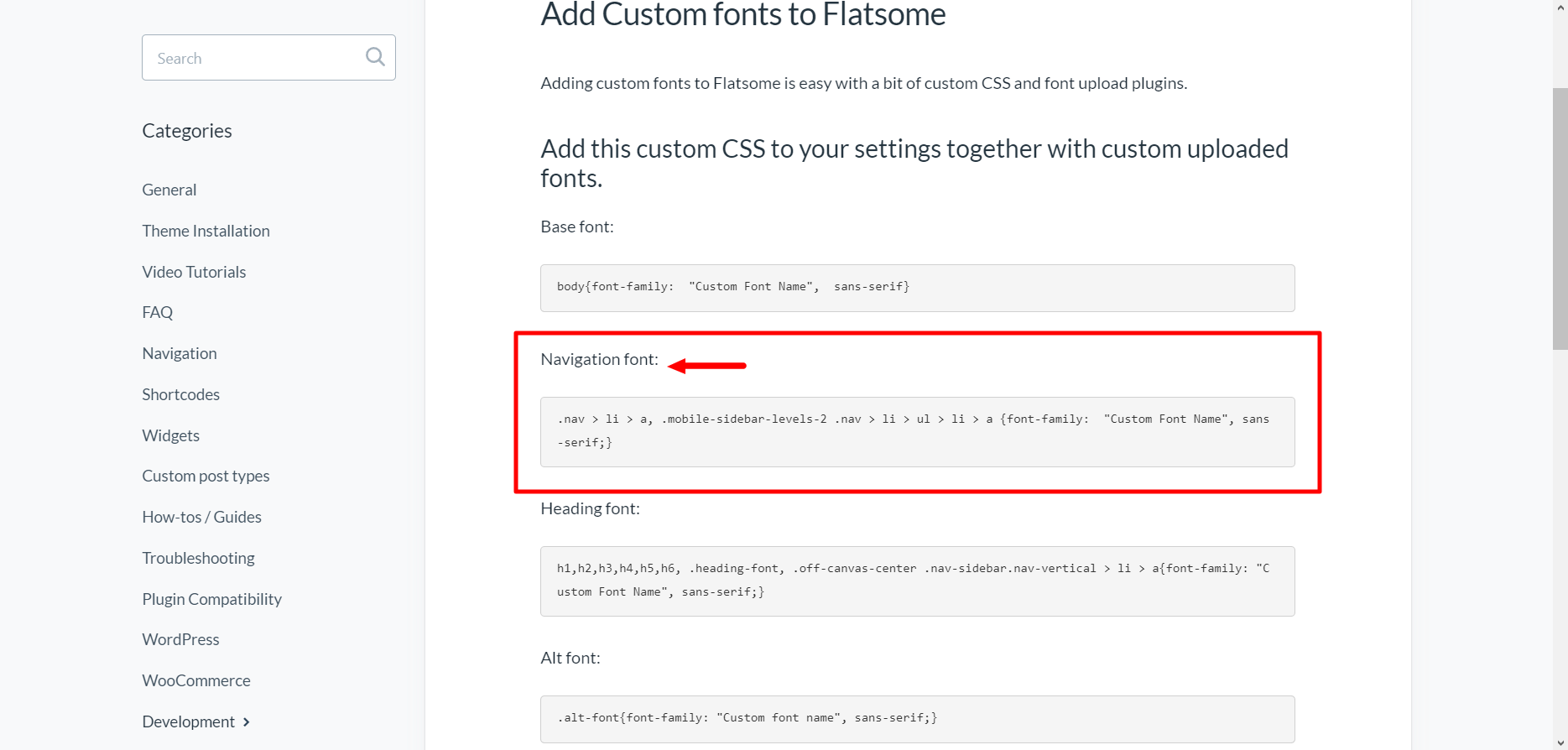Open the WordPress category

tap(181, 639)
